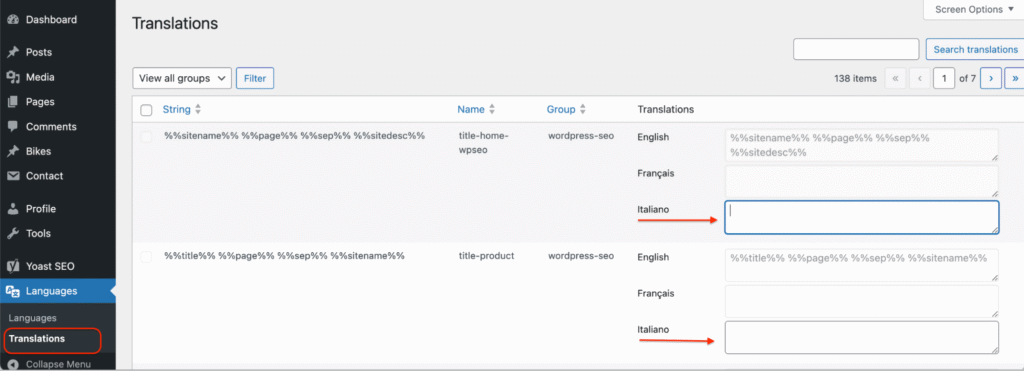1024x371 pixels.
Task: Check the title-product row checkbox
Action: 146,257
